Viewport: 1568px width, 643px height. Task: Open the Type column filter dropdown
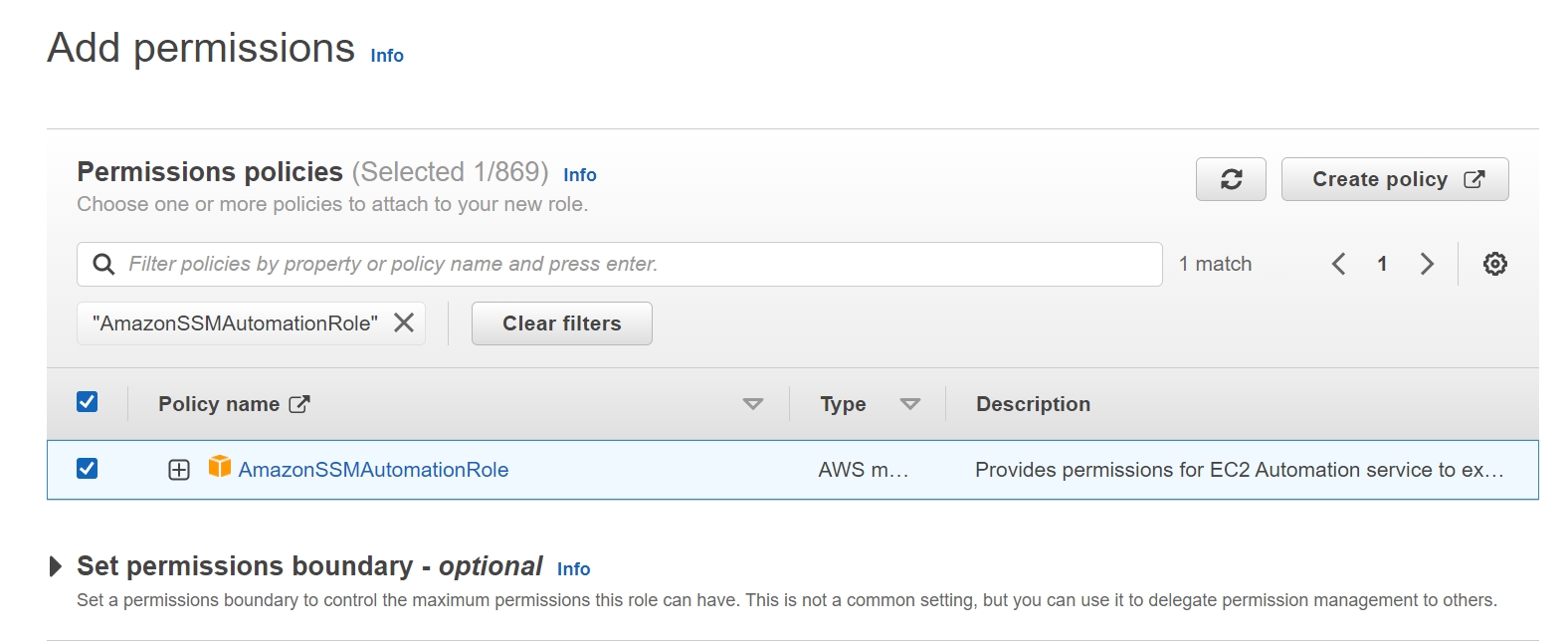pos(909,404)
